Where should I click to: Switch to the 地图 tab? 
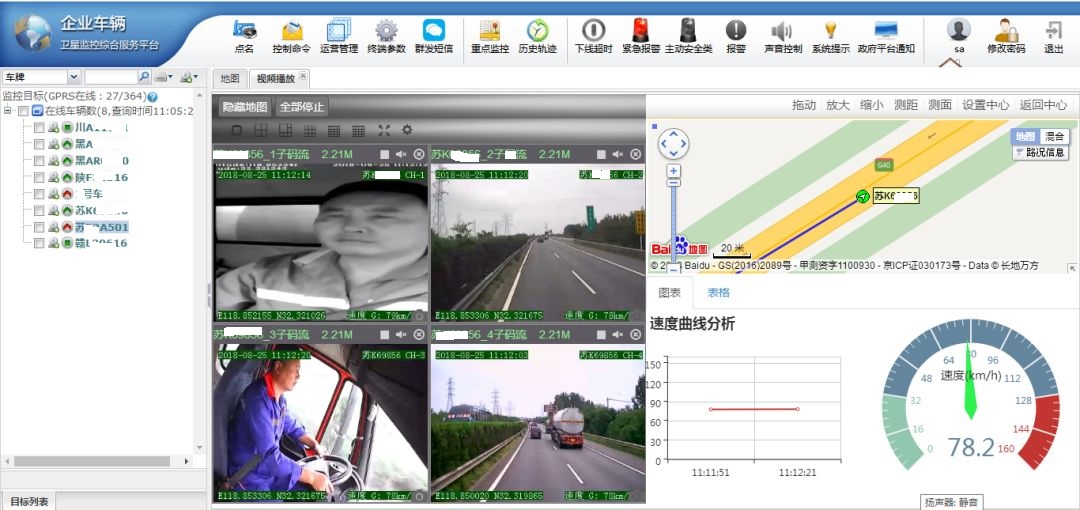pos(230,78)
